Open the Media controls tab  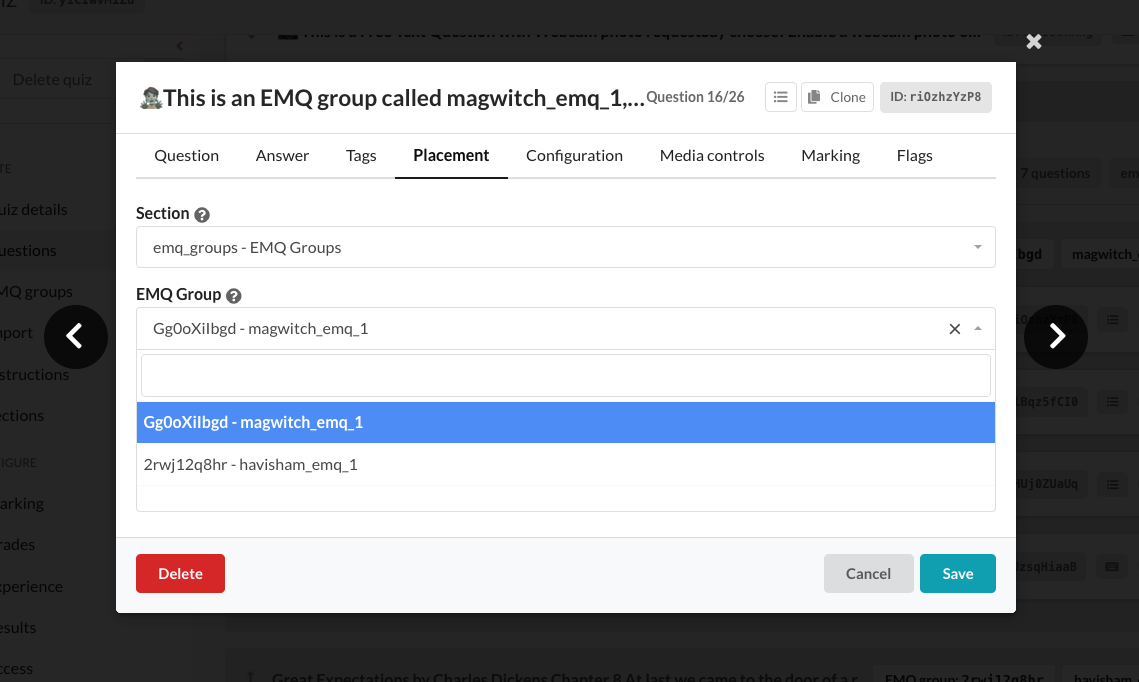711,155
